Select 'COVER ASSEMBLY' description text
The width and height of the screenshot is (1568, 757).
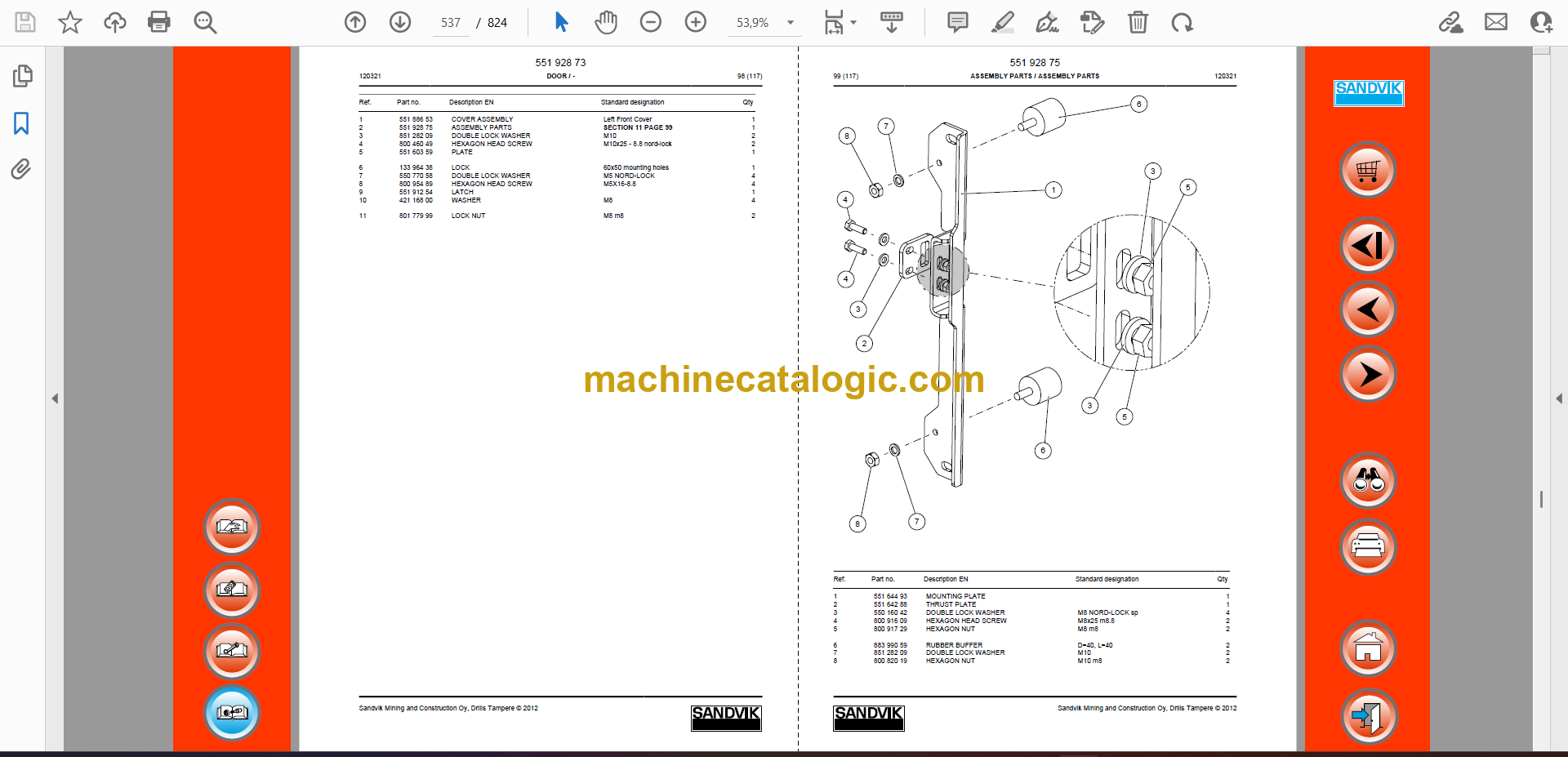click(483, 119)
